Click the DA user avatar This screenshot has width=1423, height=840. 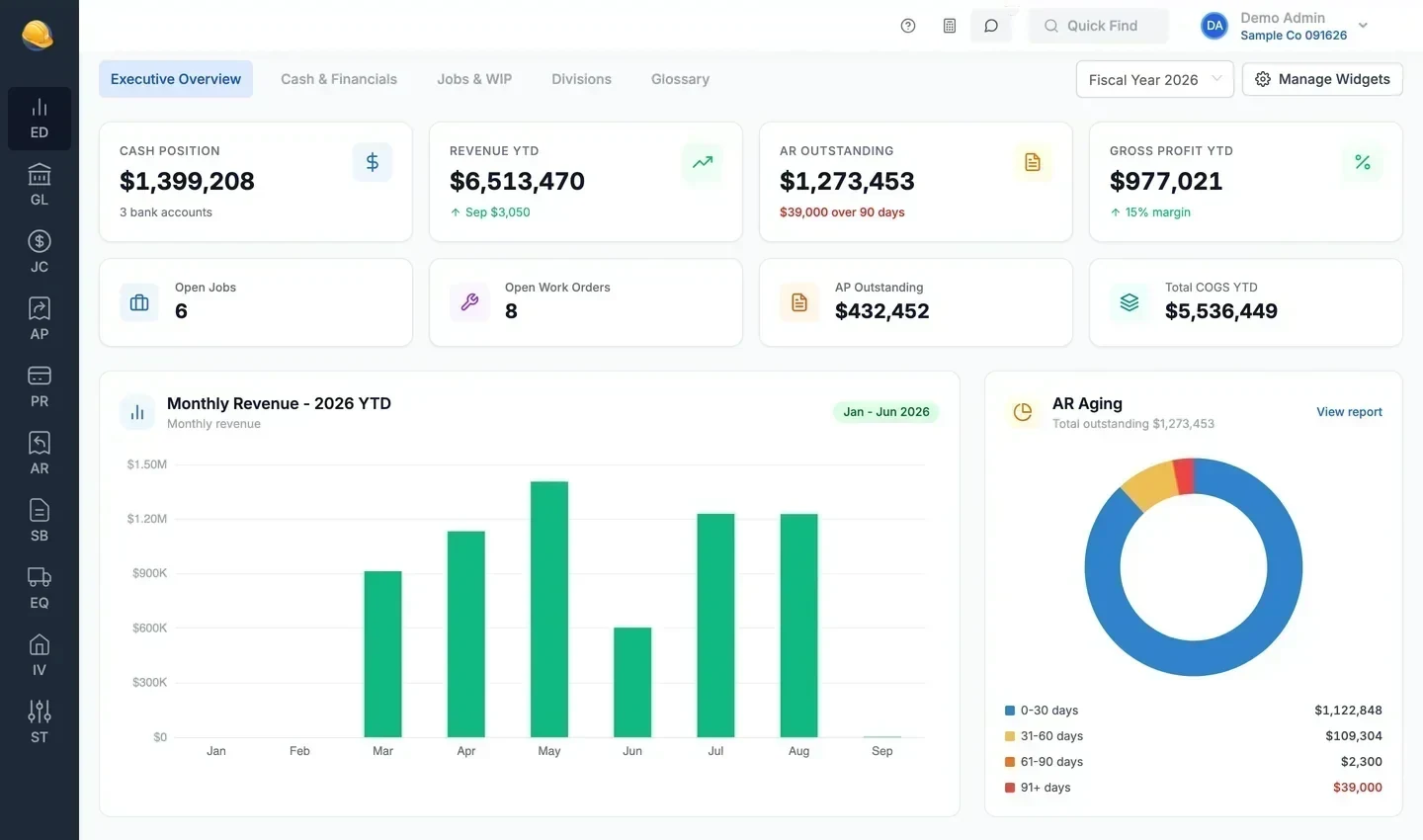(1214, 26)
